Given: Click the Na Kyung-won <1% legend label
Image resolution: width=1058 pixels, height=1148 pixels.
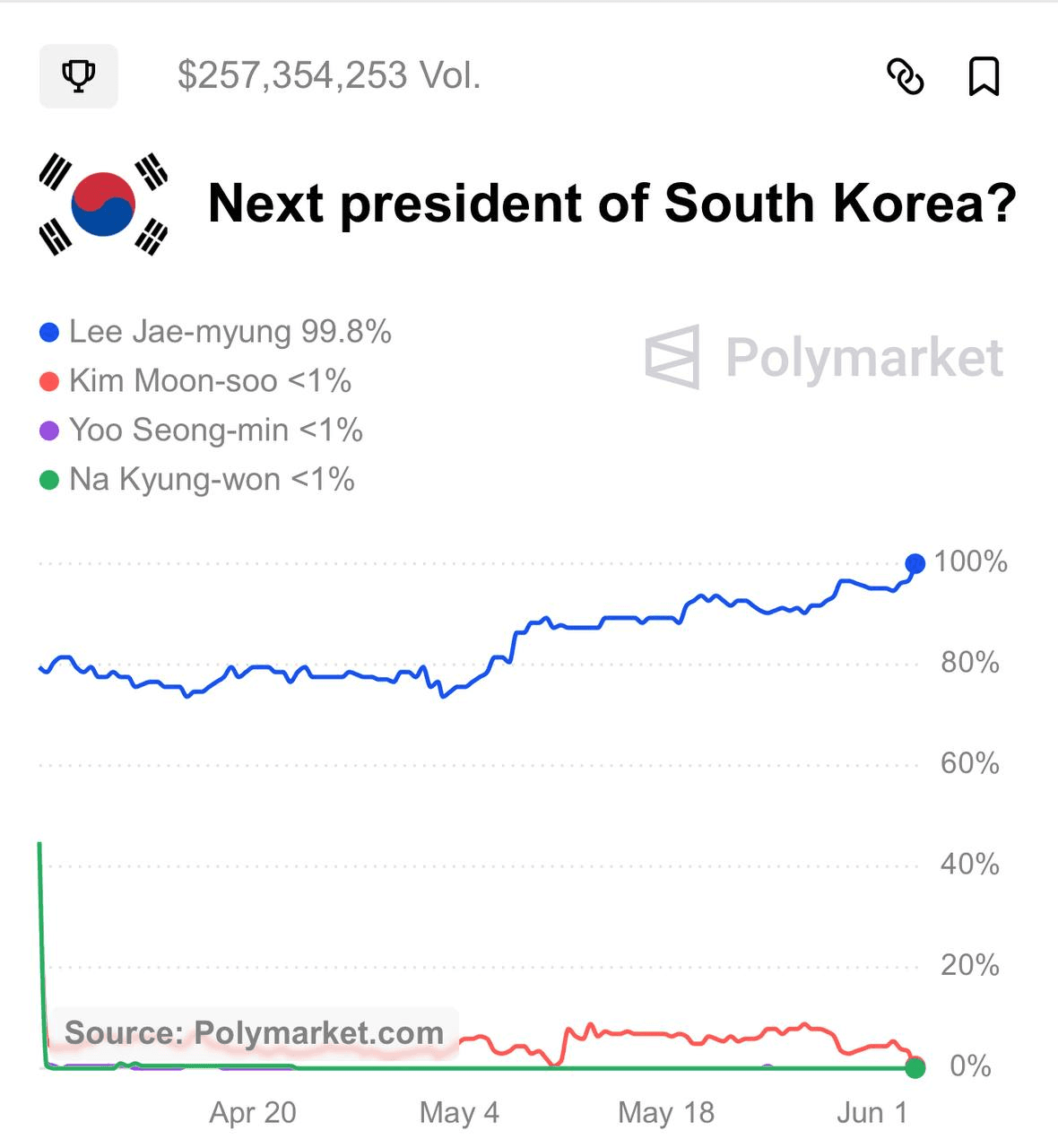Looking at the screenshot, I should pos(212,480).
